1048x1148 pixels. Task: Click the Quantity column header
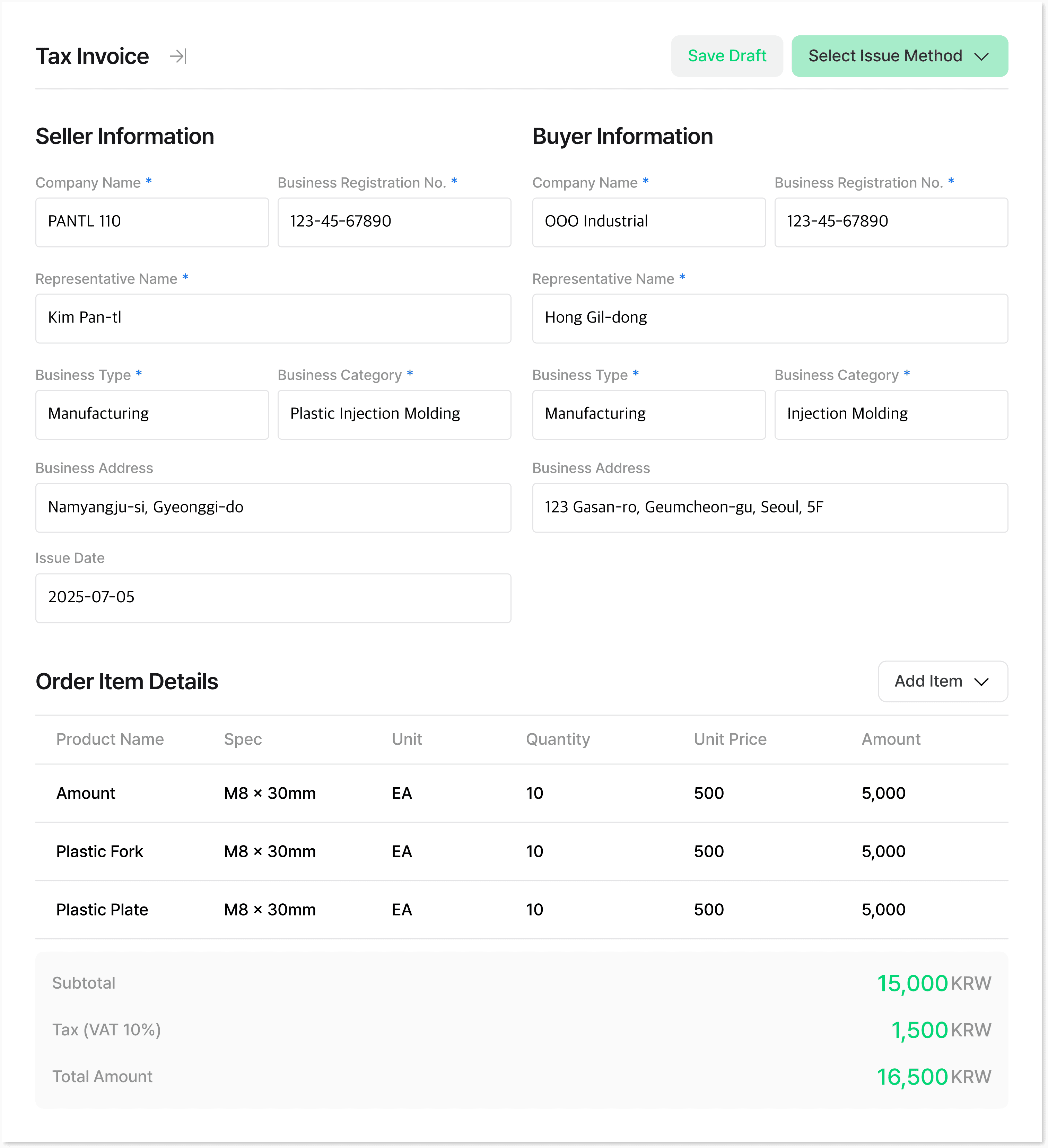click(557, 739)
